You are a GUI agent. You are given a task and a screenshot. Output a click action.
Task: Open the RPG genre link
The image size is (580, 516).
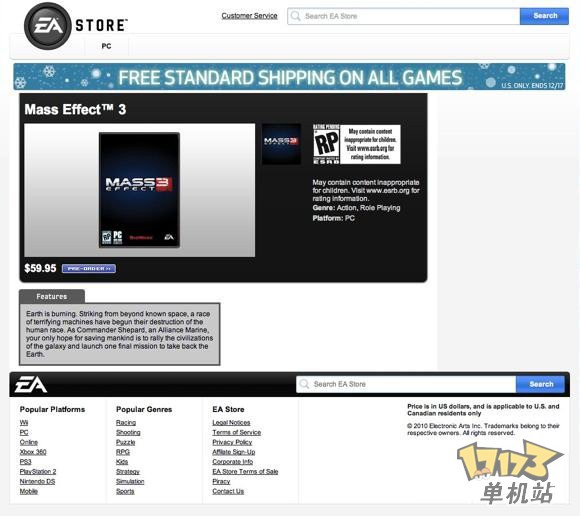(123, 452)
